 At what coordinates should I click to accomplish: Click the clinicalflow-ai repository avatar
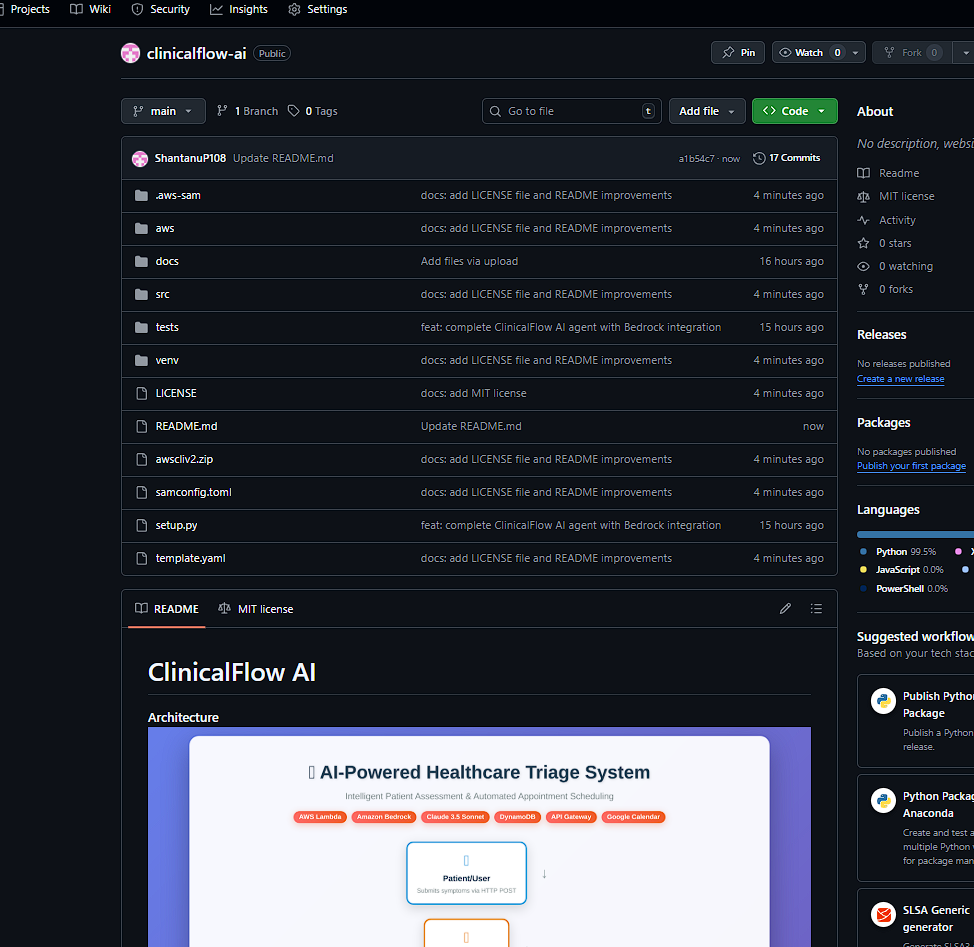(x=130, y=53)
